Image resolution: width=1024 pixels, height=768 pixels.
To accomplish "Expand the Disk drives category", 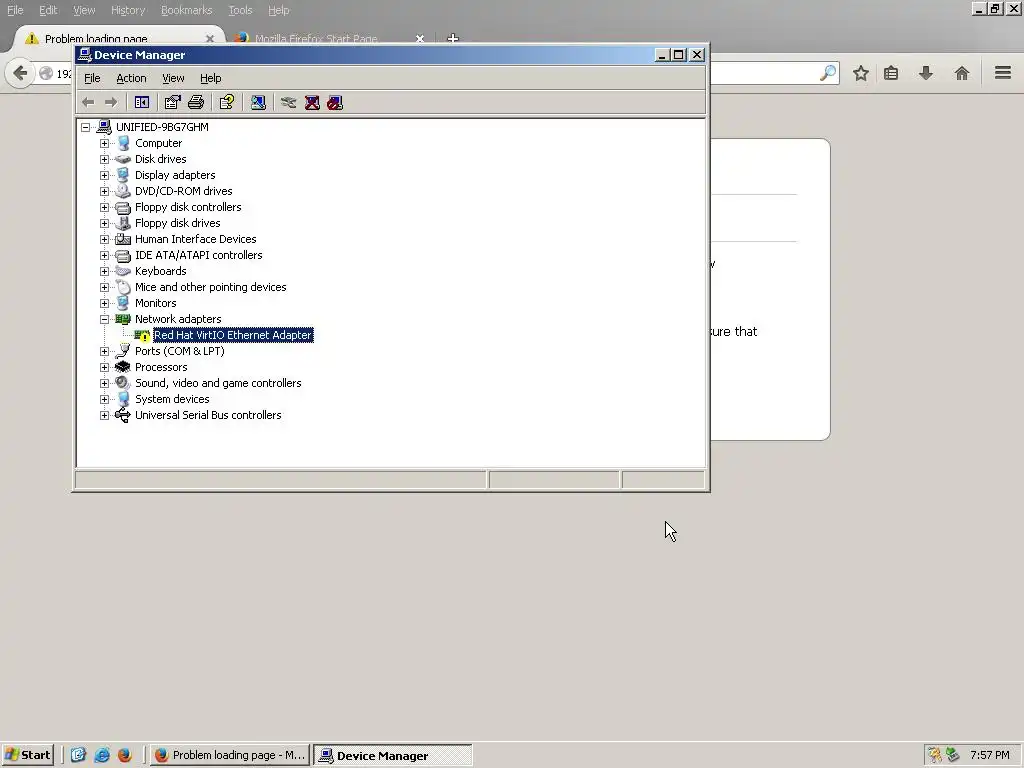I will pos(104,159).
